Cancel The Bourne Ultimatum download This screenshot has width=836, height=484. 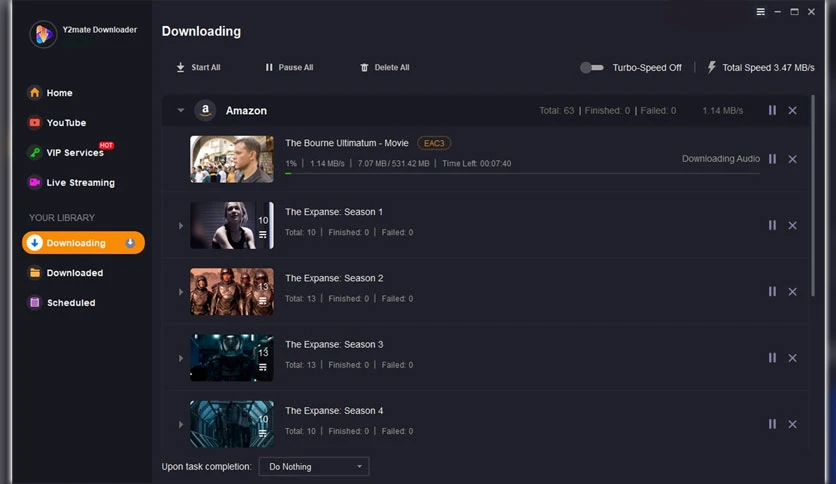click(x=793, y=159)
